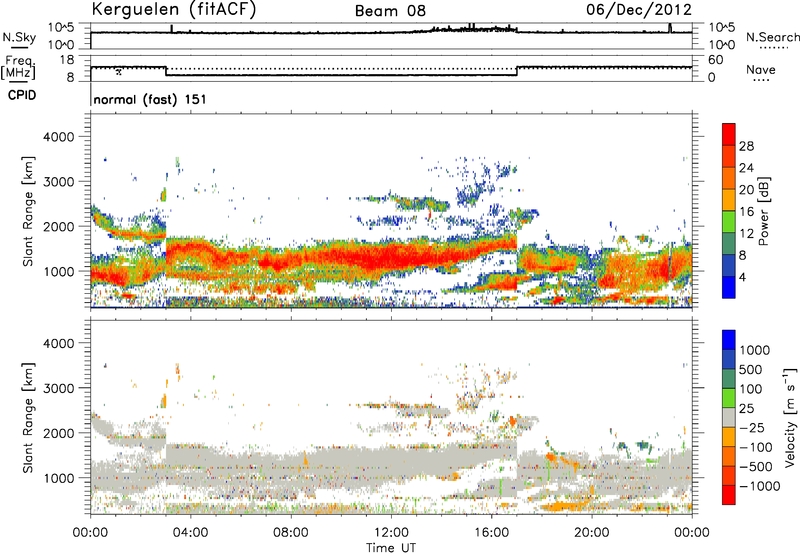Viewport: 800px width, 554px height.
Task: Click the date "06/Dec/2012"
Action: [x=639, y=9]
